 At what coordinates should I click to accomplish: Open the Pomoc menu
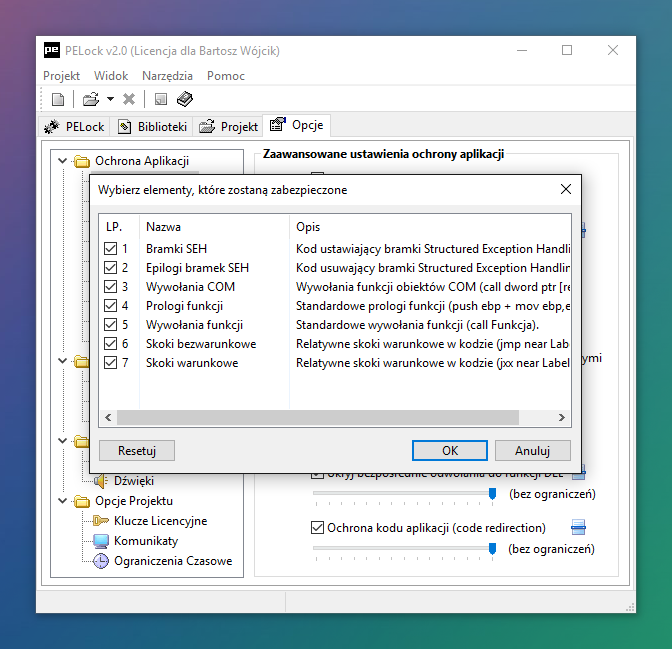point(226,76)
